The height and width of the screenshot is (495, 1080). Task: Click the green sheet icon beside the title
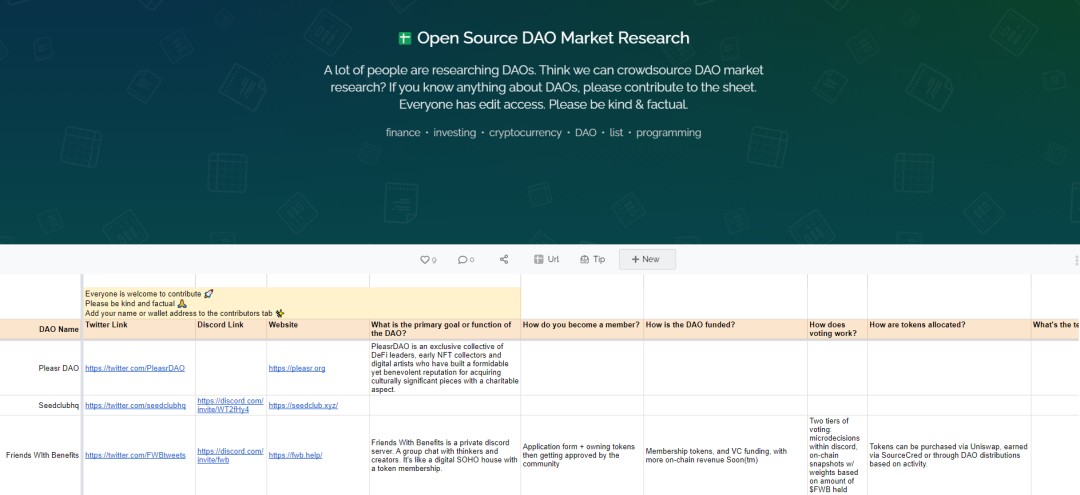405,39
